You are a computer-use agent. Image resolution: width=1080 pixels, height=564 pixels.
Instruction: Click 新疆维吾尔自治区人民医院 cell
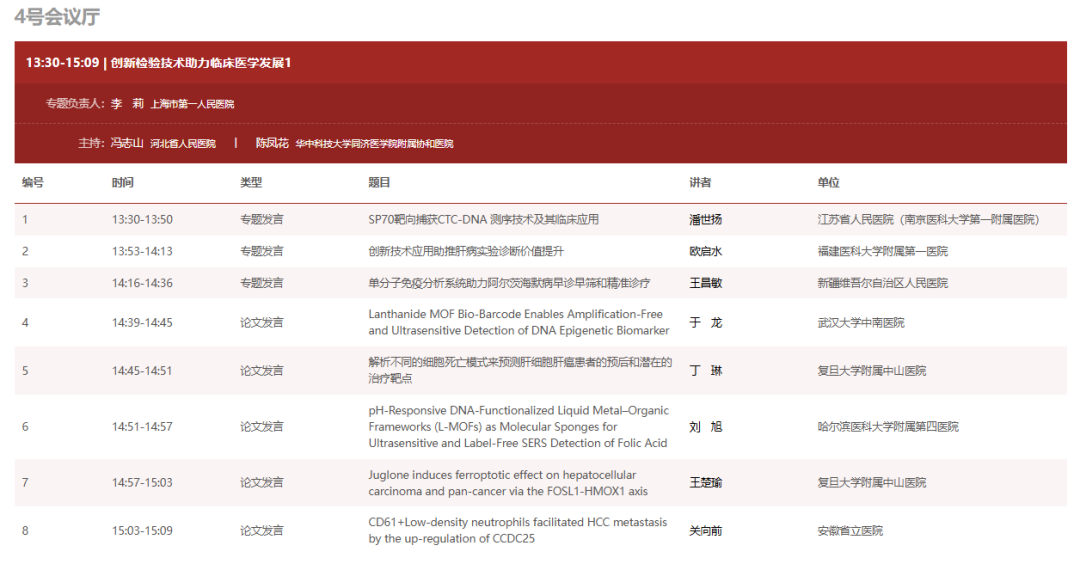883,283
